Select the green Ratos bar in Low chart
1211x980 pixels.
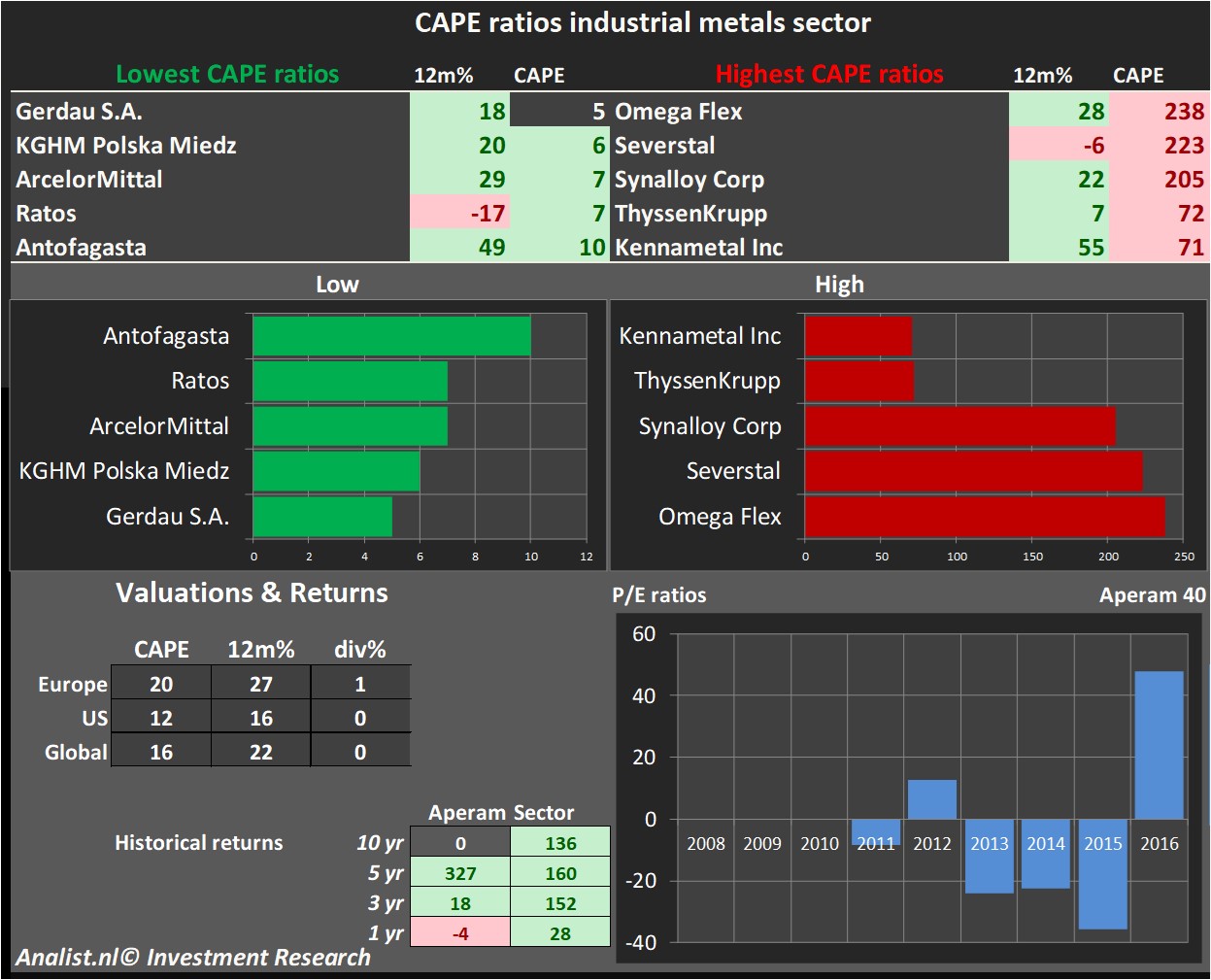tap(351, 381)
